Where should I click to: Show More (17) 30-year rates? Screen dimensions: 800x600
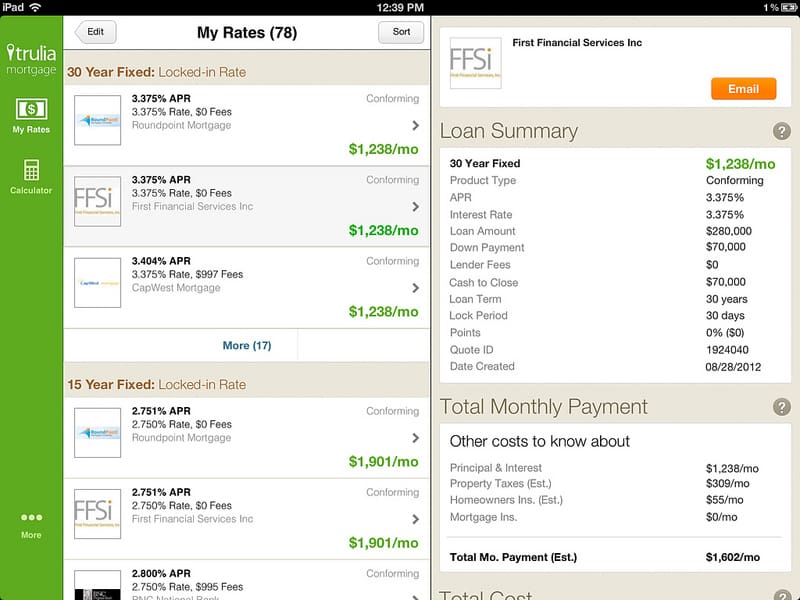coord(246,345)
